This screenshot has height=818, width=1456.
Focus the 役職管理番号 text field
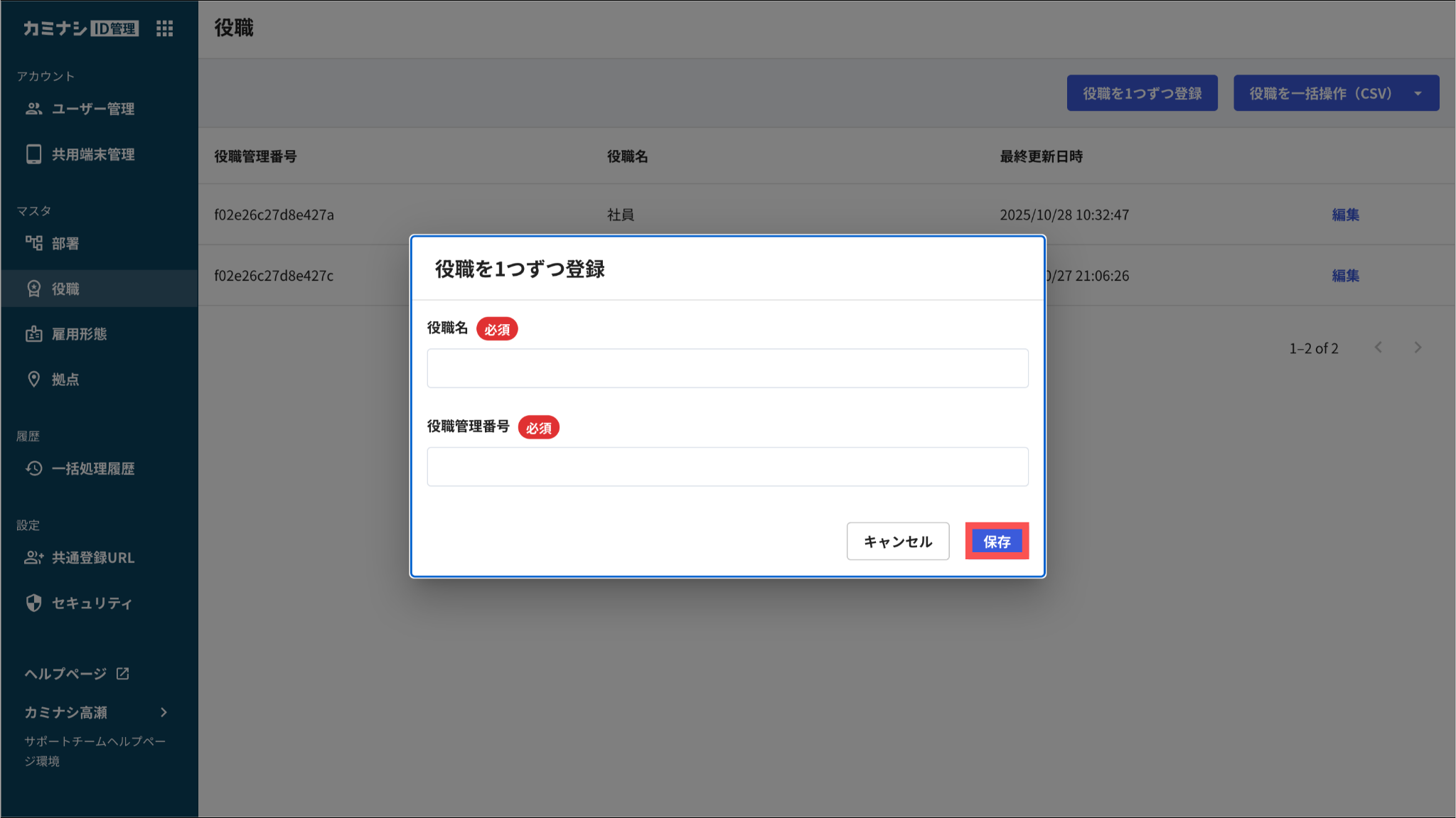pos(727,467)
